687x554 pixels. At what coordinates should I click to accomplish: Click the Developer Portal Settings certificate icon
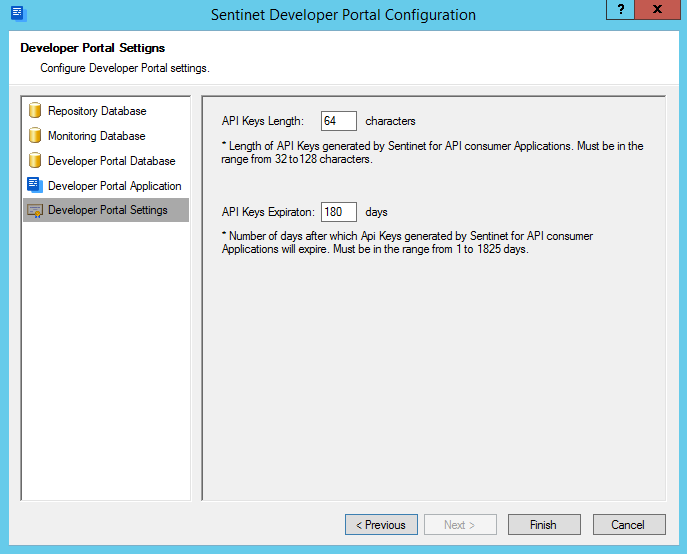pyautogui.click(x=35, y=210)
